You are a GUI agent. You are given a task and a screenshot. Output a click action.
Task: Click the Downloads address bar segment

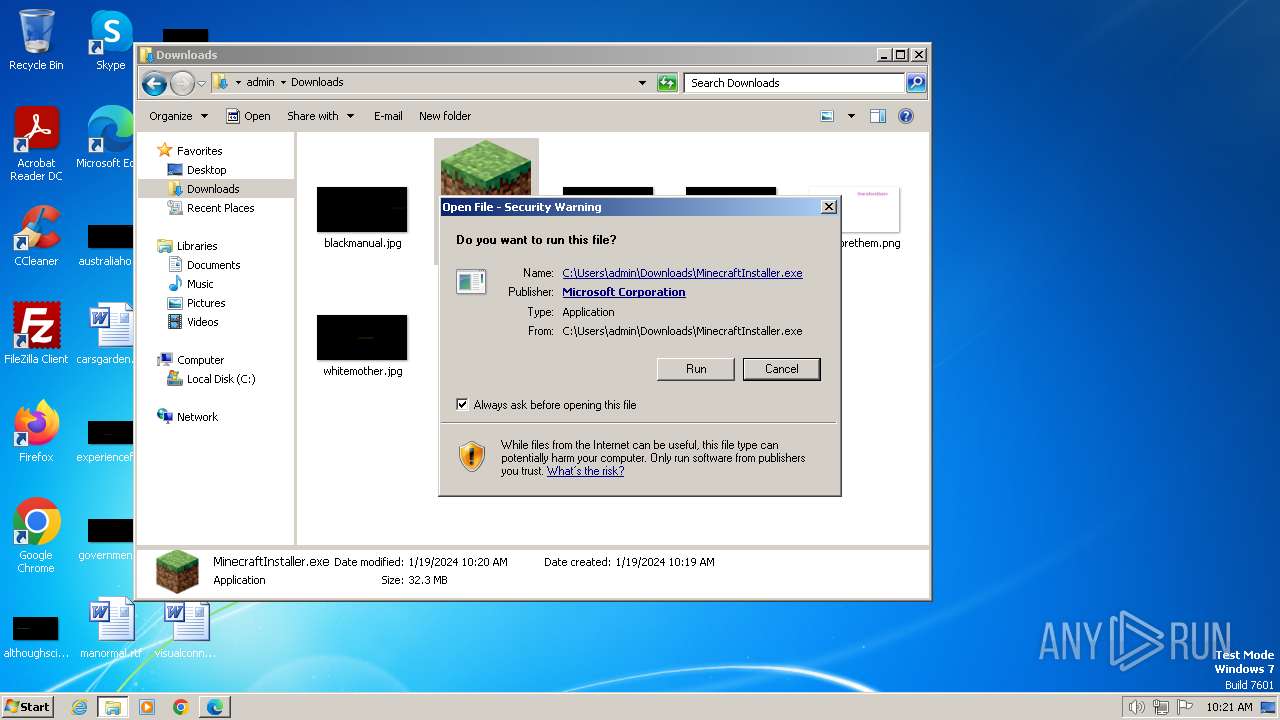coord(317,83)
